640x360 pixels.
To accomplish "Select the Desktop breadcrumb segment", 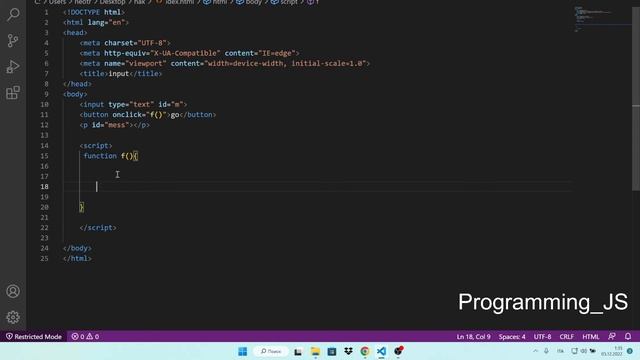I will 112,2.
